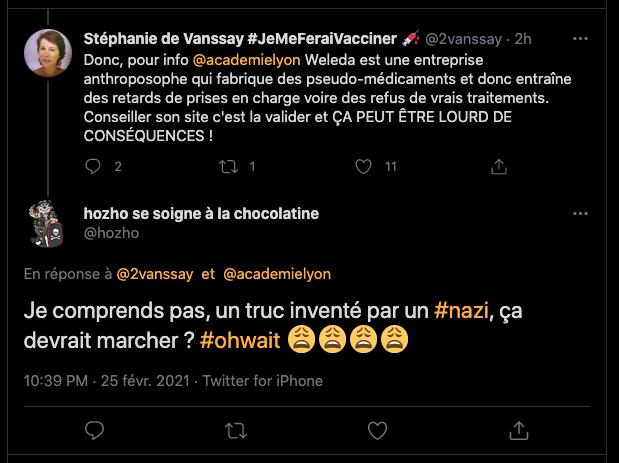Reply to hozho's tweet
Screen dimensions: 619x463
pyautogui.click(x=95, y=430)
